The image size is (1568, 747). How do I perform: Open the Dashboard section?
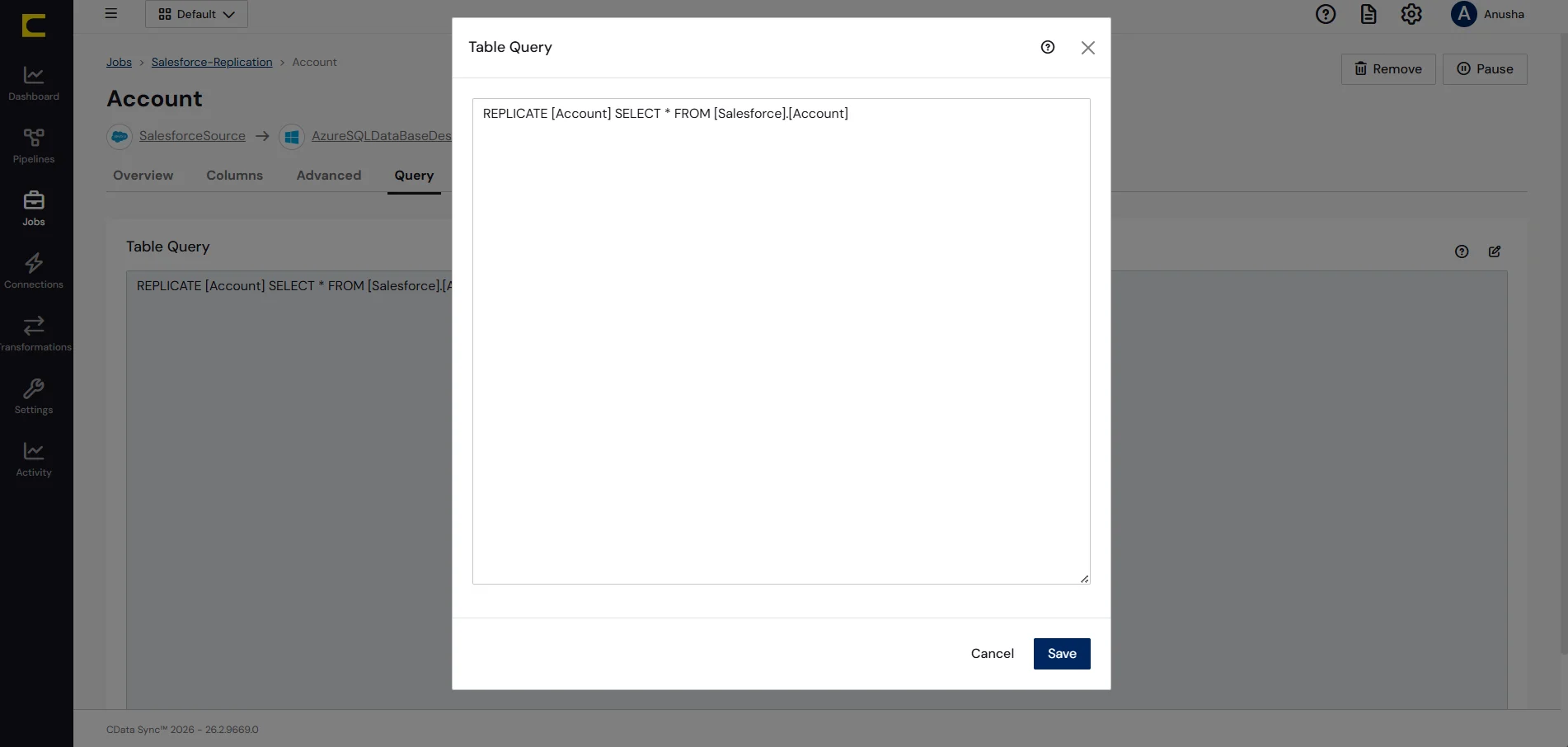pyautogui.click(x=34, y=83)
